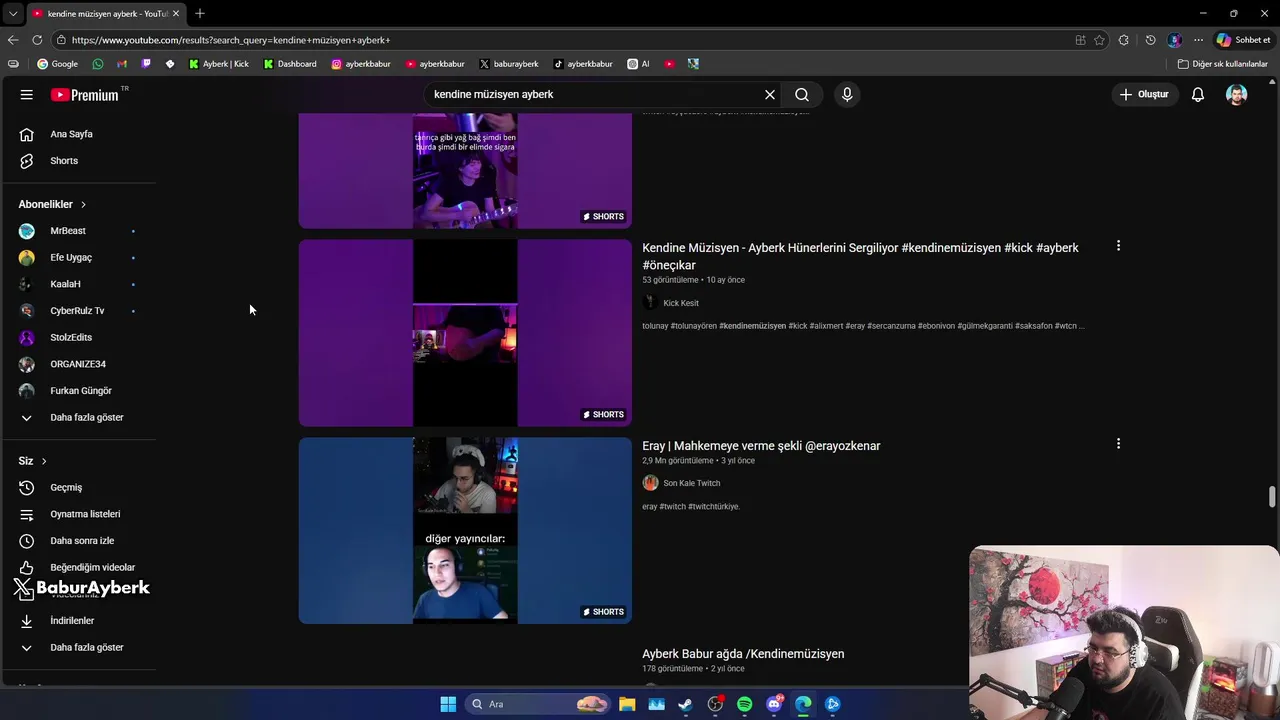Expand the Siz section chevron

44,461
